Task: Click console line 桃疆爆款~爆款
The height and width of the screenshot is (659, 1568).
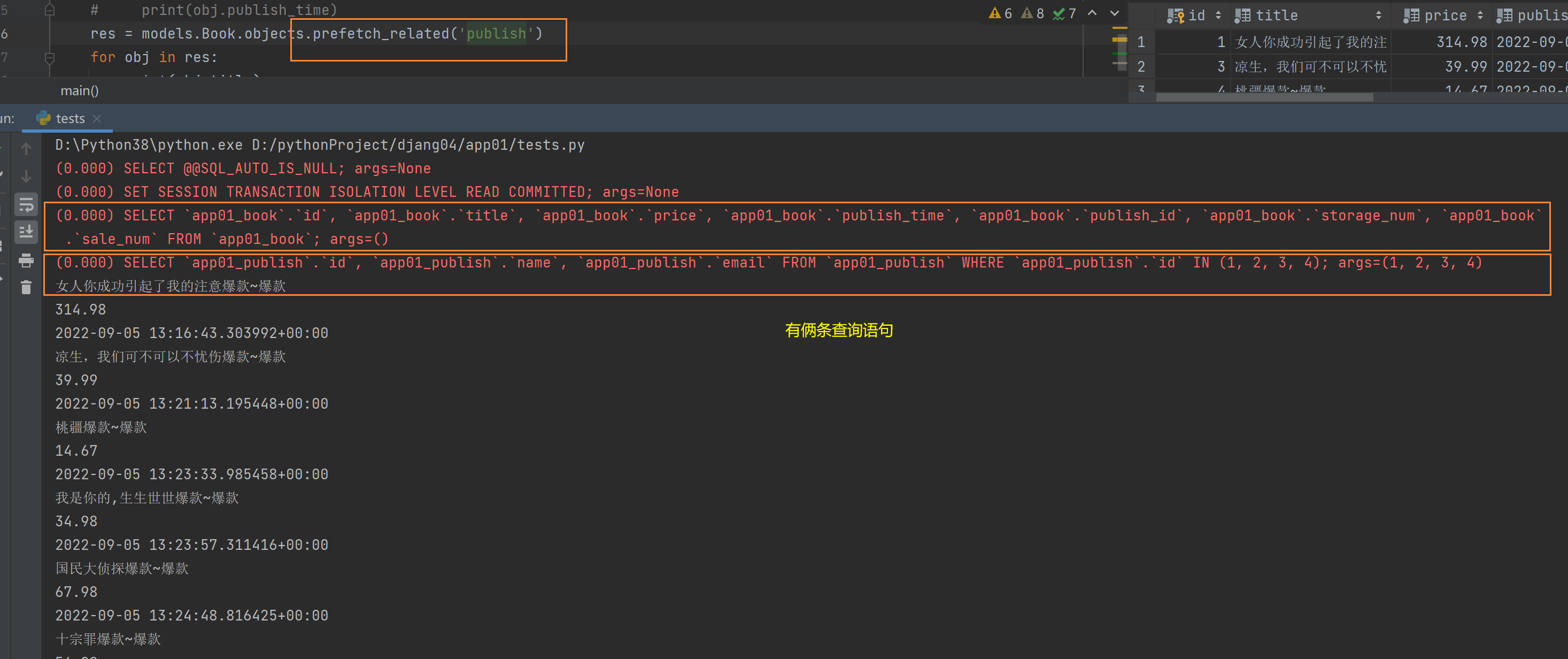Action: point(101,427)
